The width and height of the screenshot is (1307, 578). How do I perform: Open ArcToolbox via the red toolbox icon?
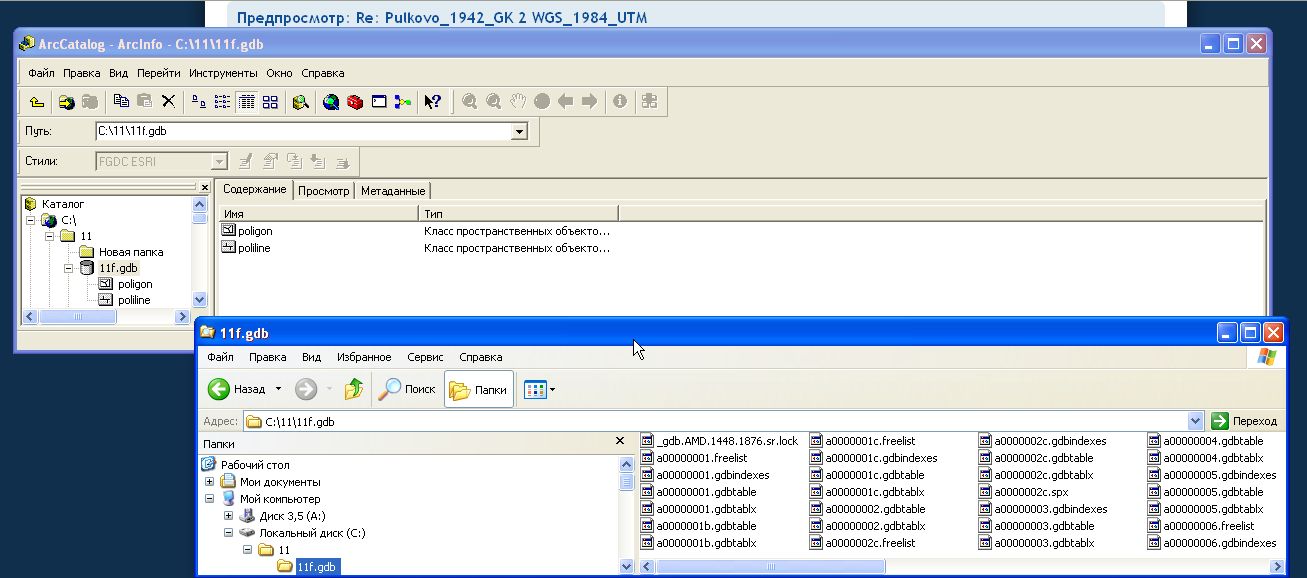[x=355, y=101]
